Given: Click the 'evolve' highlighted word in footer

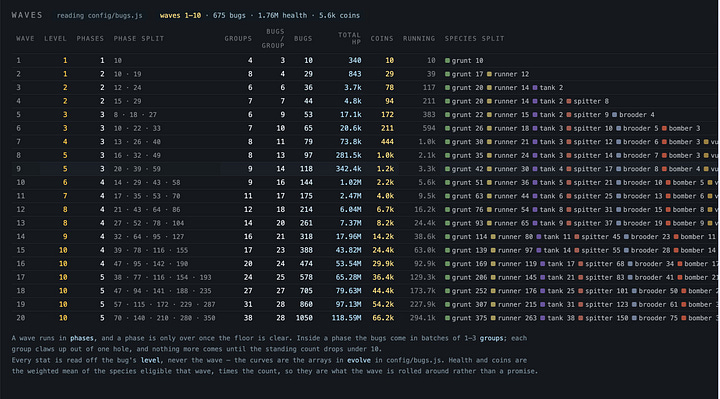Looking at the screenshot, I should (359, 360).
